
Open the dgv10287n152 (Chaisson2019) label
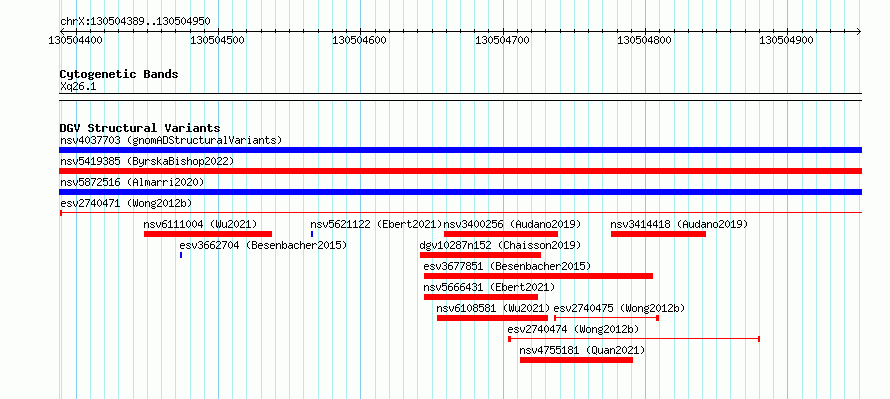tap(500, 245)
